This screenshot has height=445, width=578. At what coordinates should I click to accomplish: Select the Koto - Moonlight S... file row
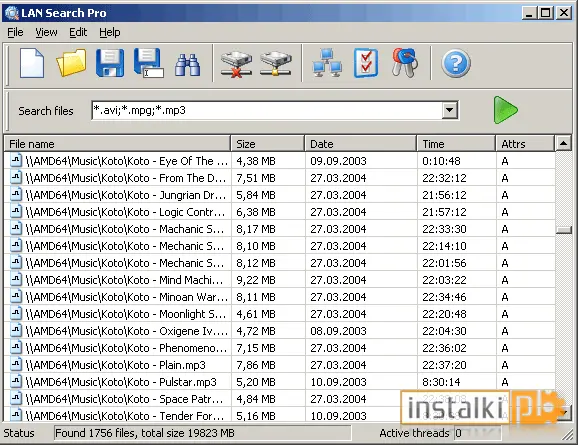click(279, 313)
